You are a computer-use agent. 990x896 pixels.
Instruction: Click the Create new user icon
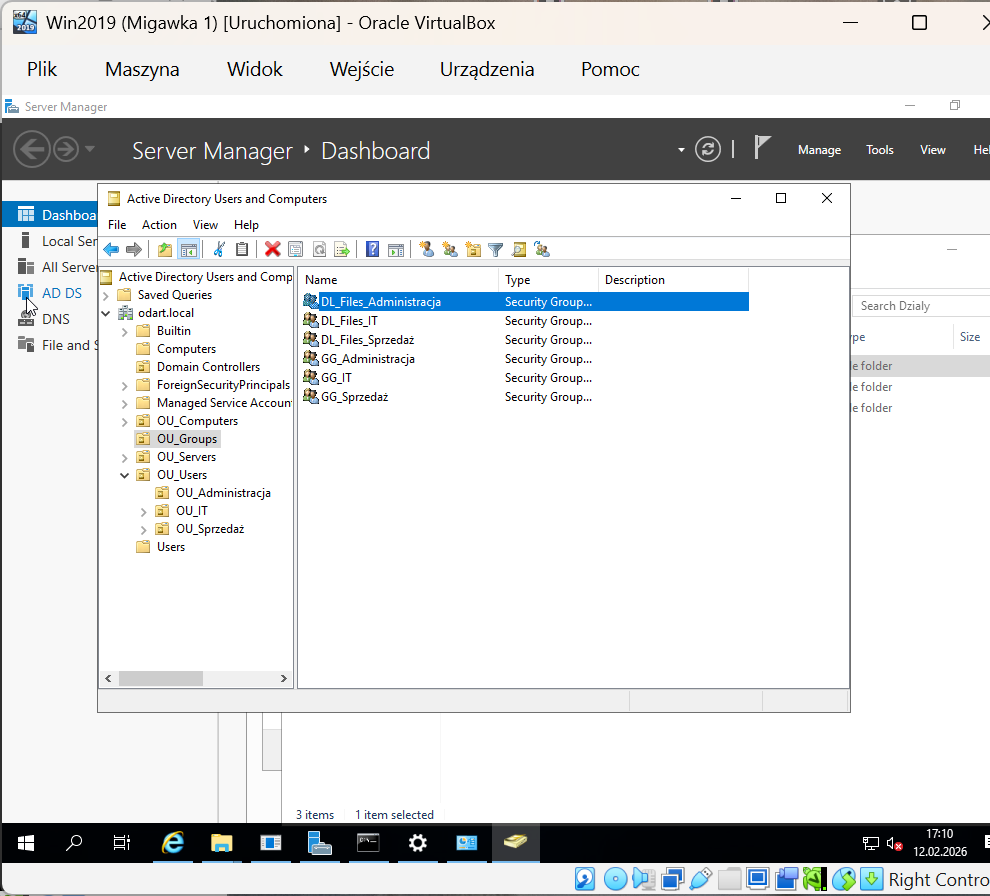(426, 250)
